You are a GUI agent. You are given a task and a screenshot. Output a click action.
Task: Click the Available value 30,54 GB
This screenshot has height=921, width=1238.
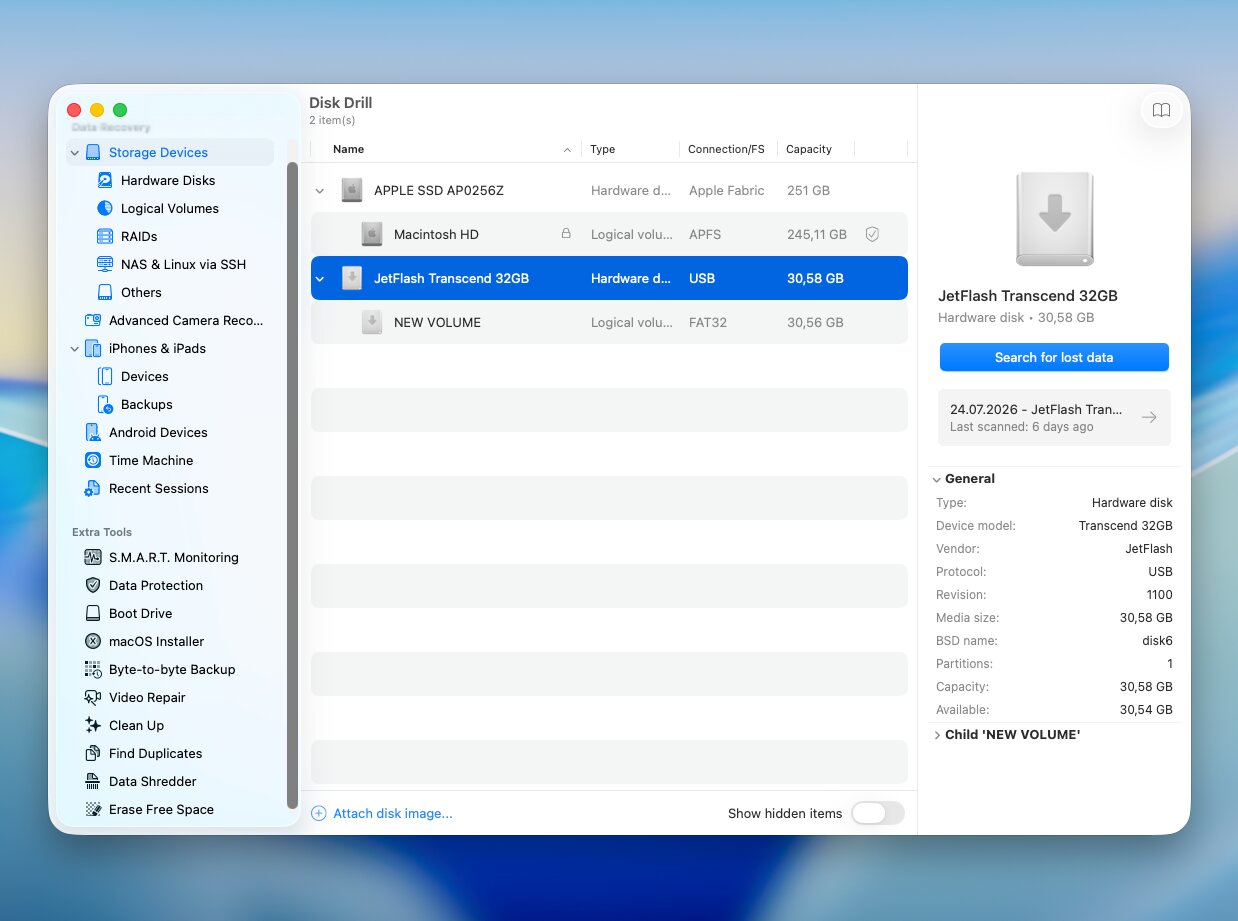[1146, 709]
